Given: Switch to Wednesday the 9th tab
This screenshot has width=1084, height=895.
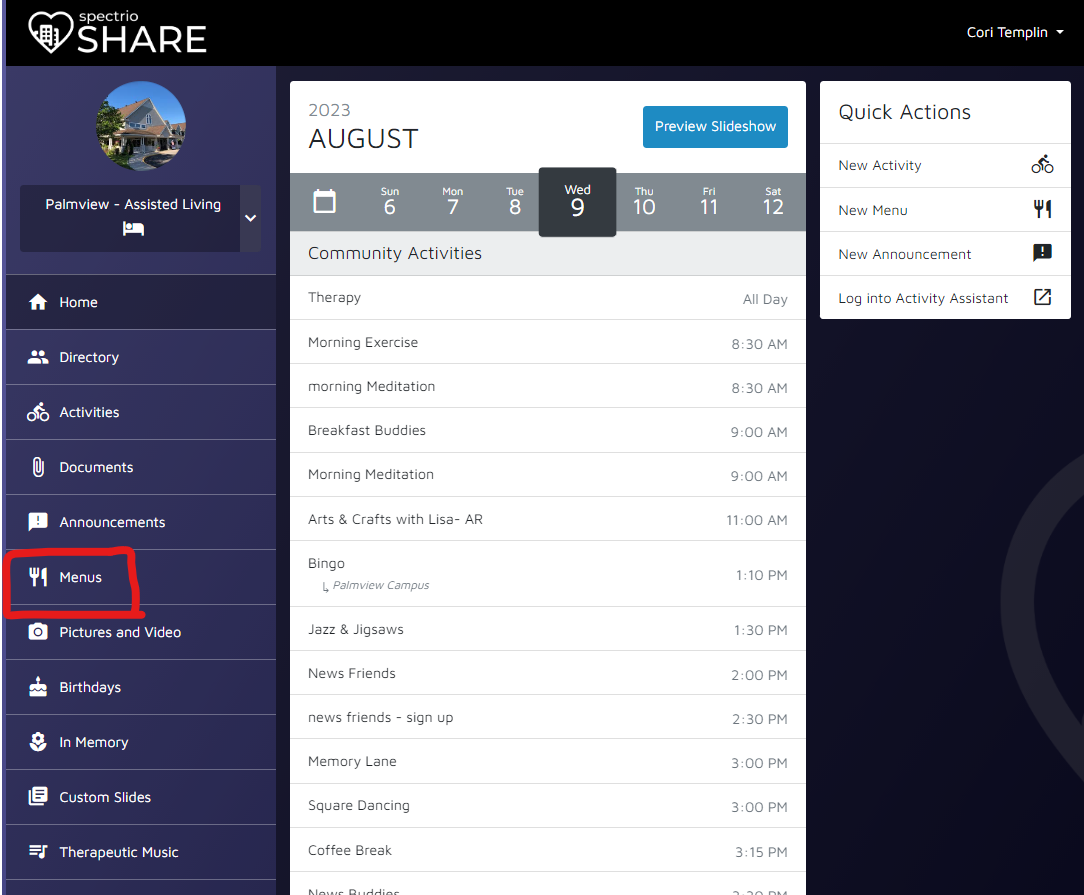Looking at the screenshot, I should point(577,201).
